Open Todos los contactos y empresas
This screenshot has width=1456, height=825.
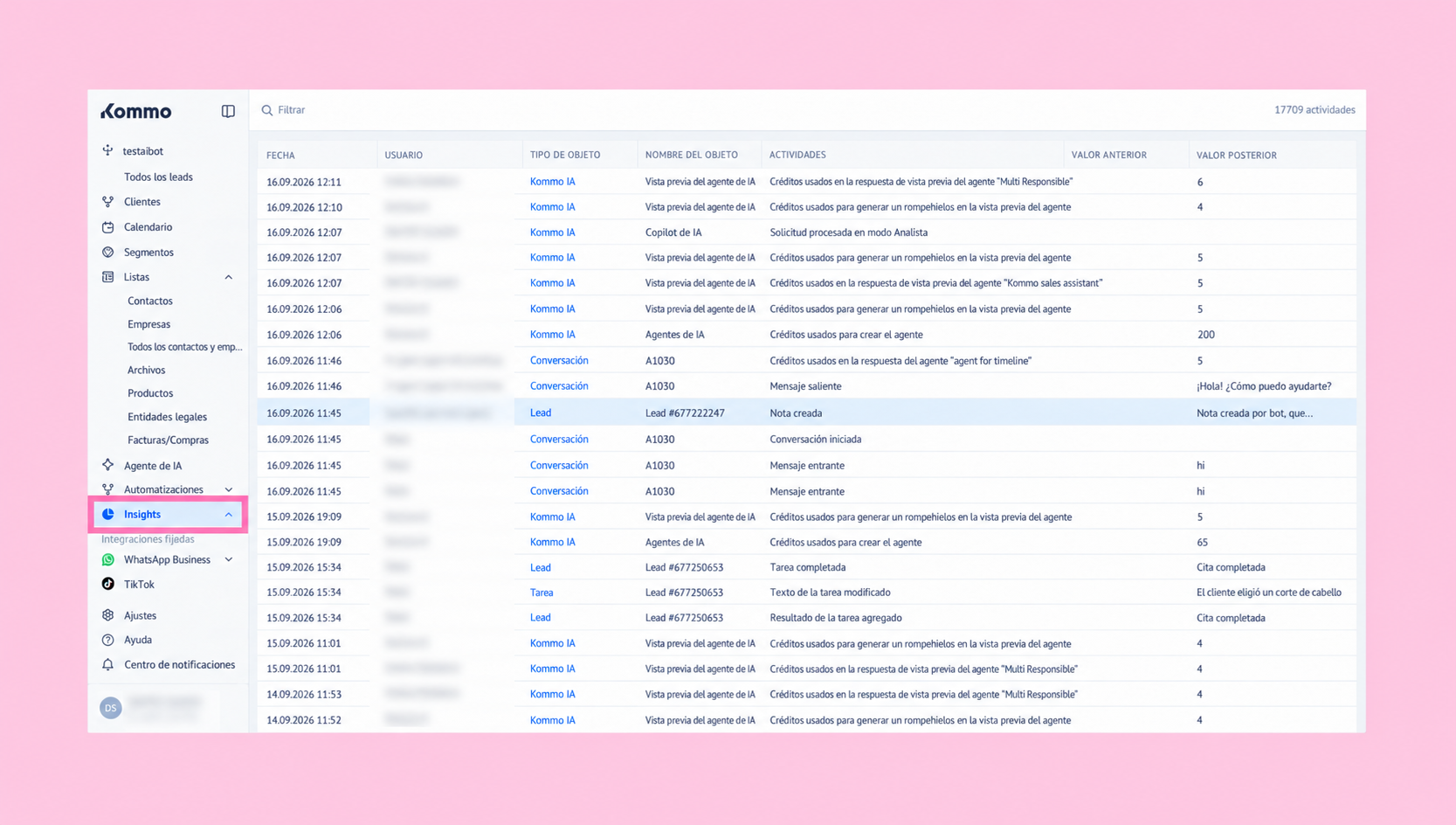(185, 347)
